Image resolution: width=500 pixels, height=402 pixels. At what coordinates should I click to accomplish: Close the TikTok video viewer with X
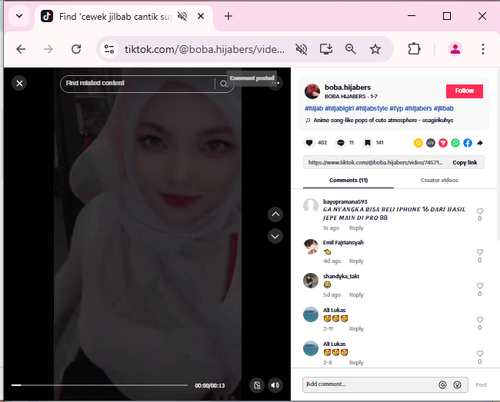click(x=19, y=83)
